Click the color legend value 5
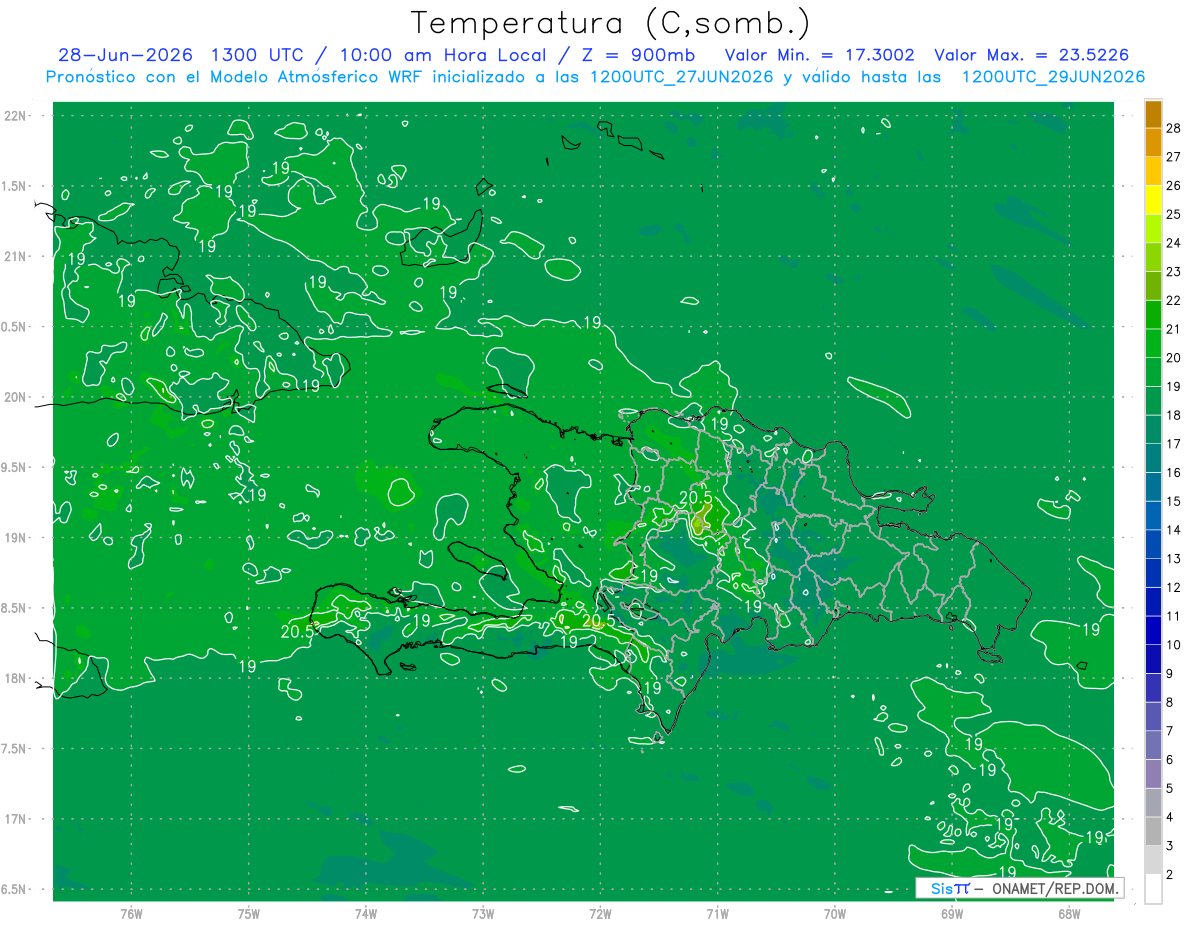Screen dimensions: 1200x927 point(1169,789)
